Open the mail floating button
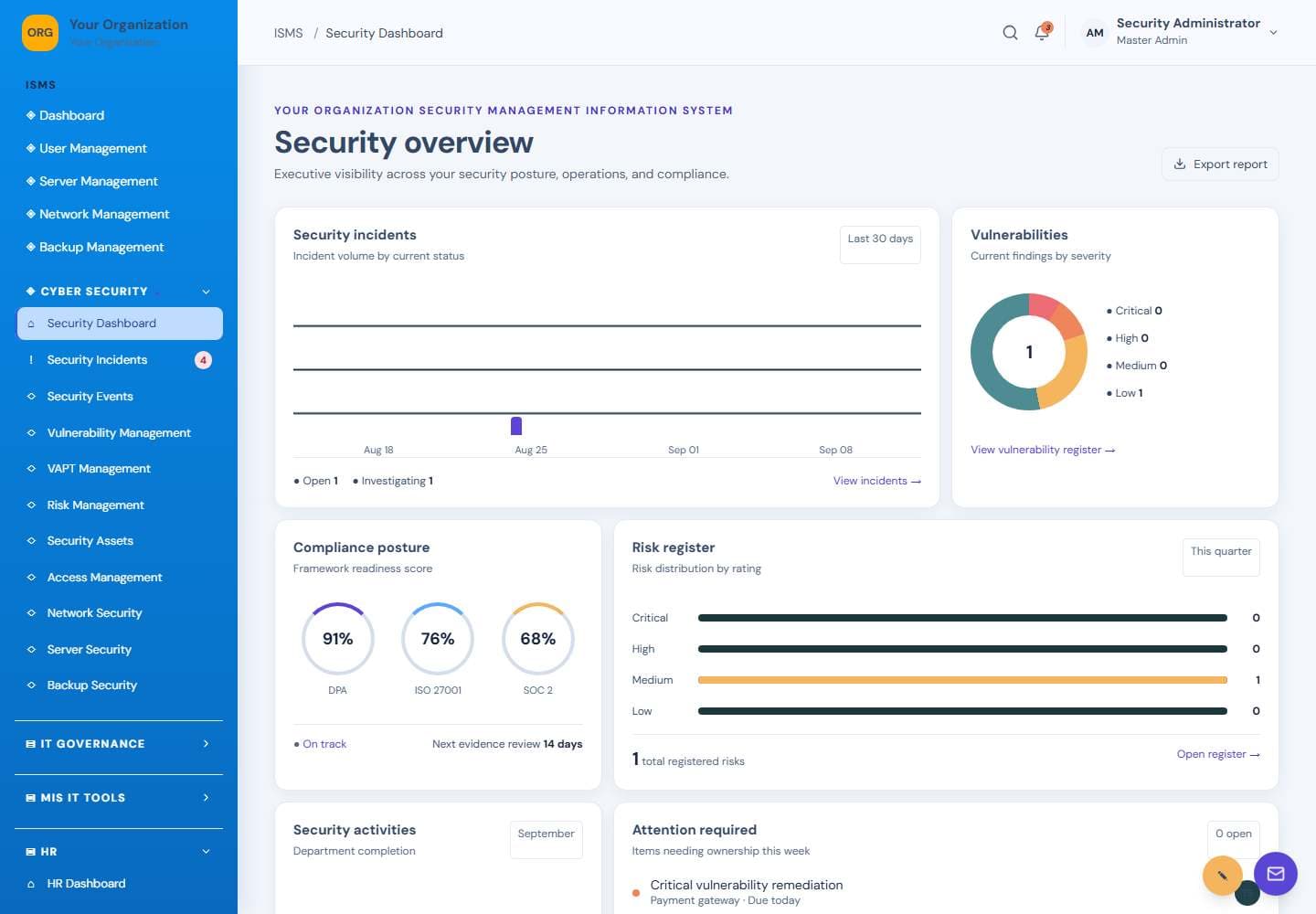The image size is (1316, 914). point(1276,874)
